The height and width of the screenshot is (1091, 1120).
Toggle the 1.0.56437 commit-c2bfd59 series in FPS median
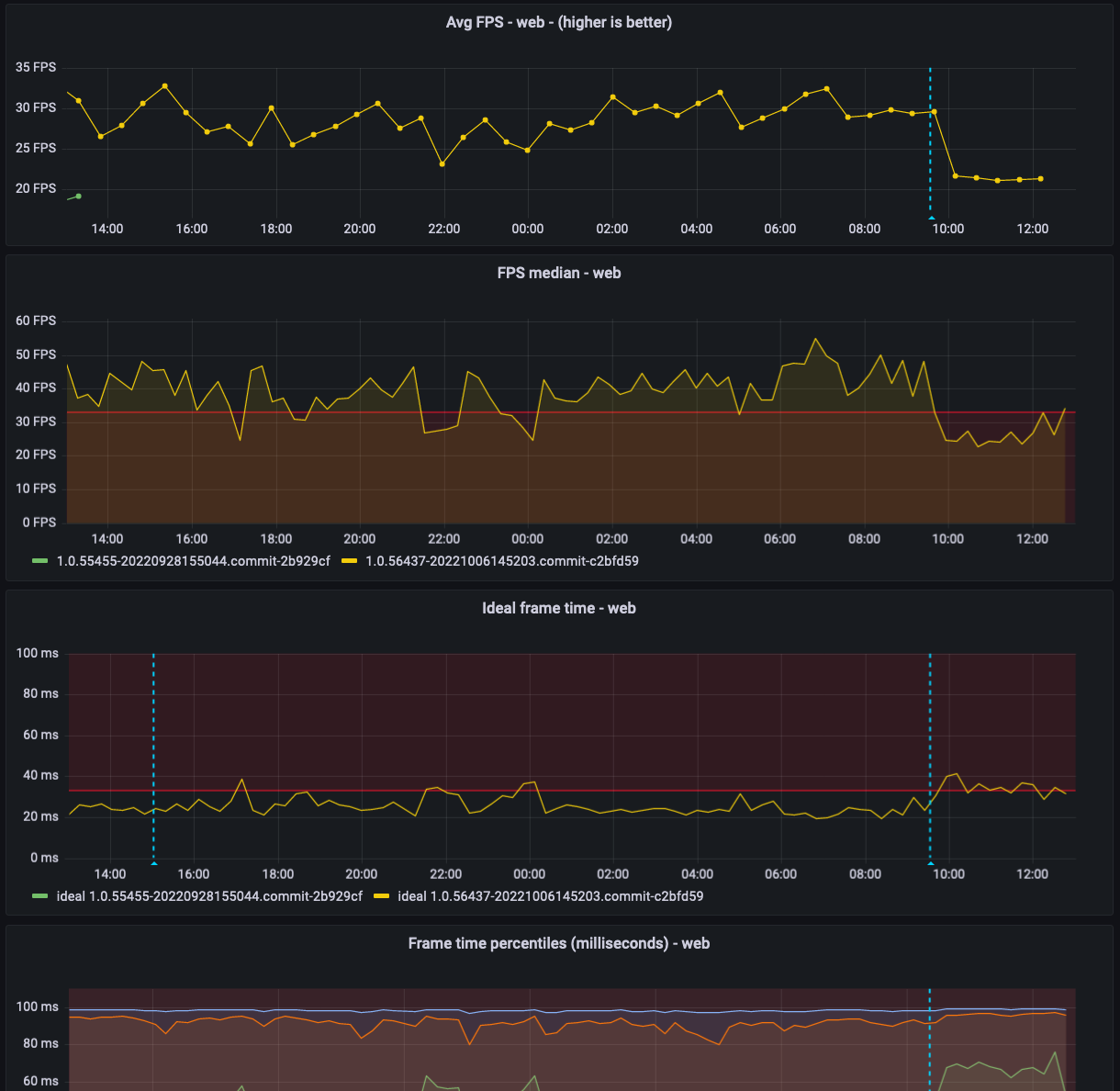pyautogui.click(x=501, y=561)
